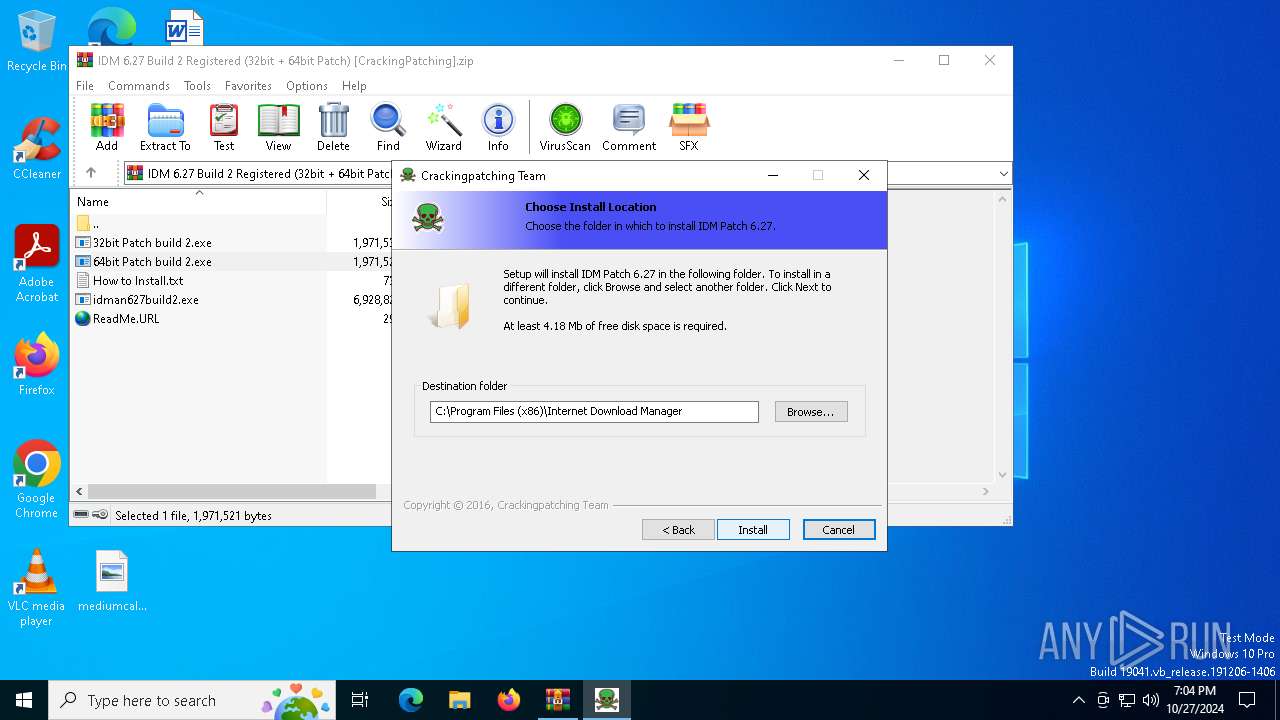Open Microsoft Edge in the taskbar

click(411, 700)
